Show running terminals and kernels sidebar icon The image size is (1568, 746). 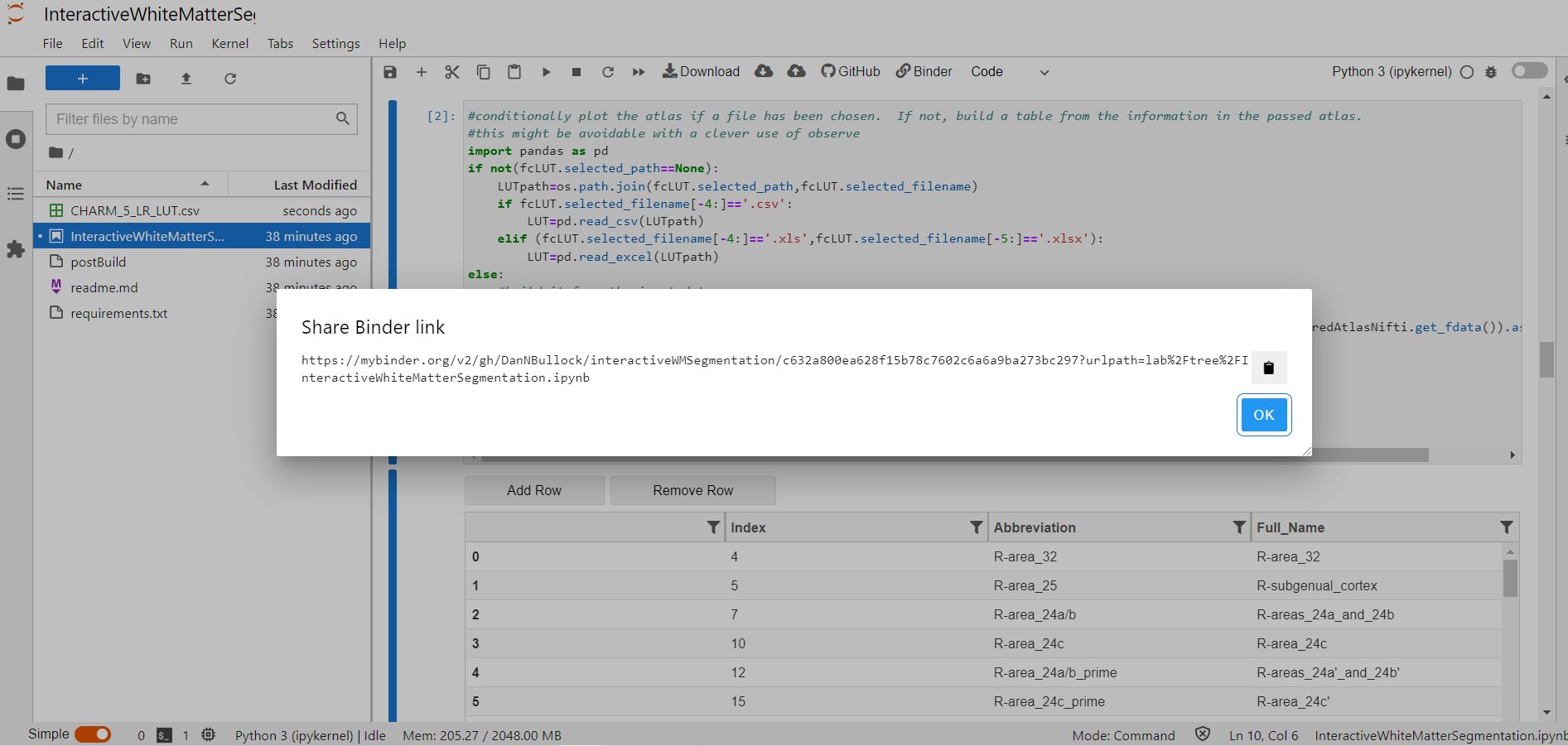[16, 139]
